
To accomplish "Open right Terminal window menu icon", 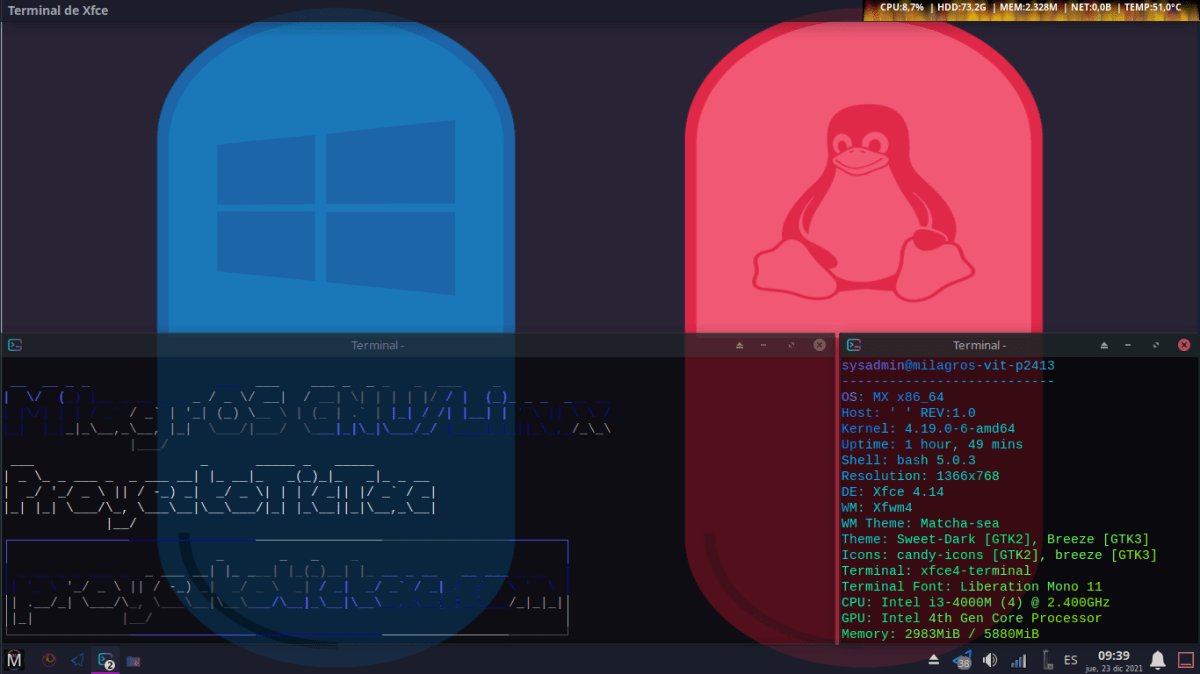I will click(854, 345).
